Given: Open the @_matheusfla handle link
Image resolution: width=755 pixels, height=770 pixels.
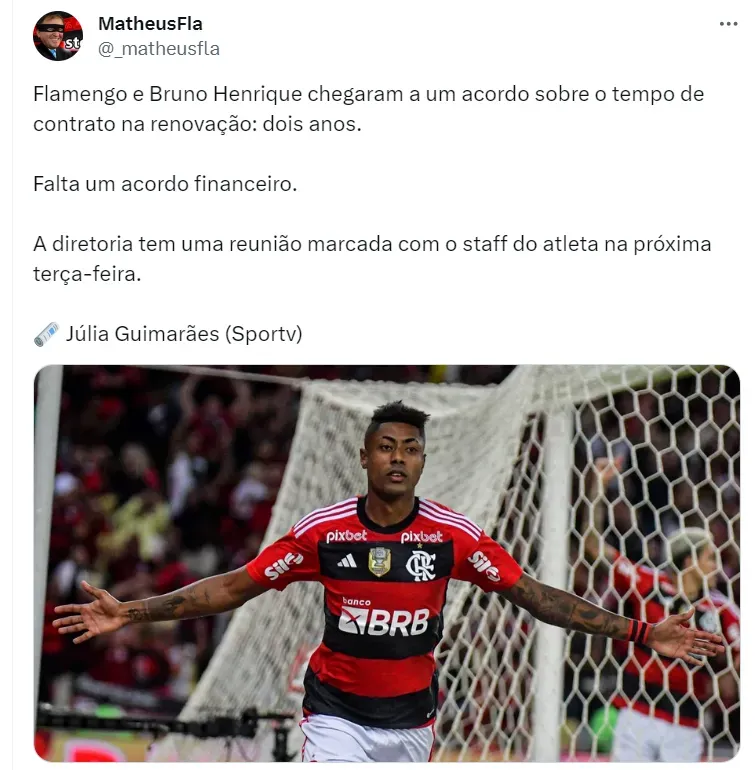Looking at the screenshot, I should (159, 49).
